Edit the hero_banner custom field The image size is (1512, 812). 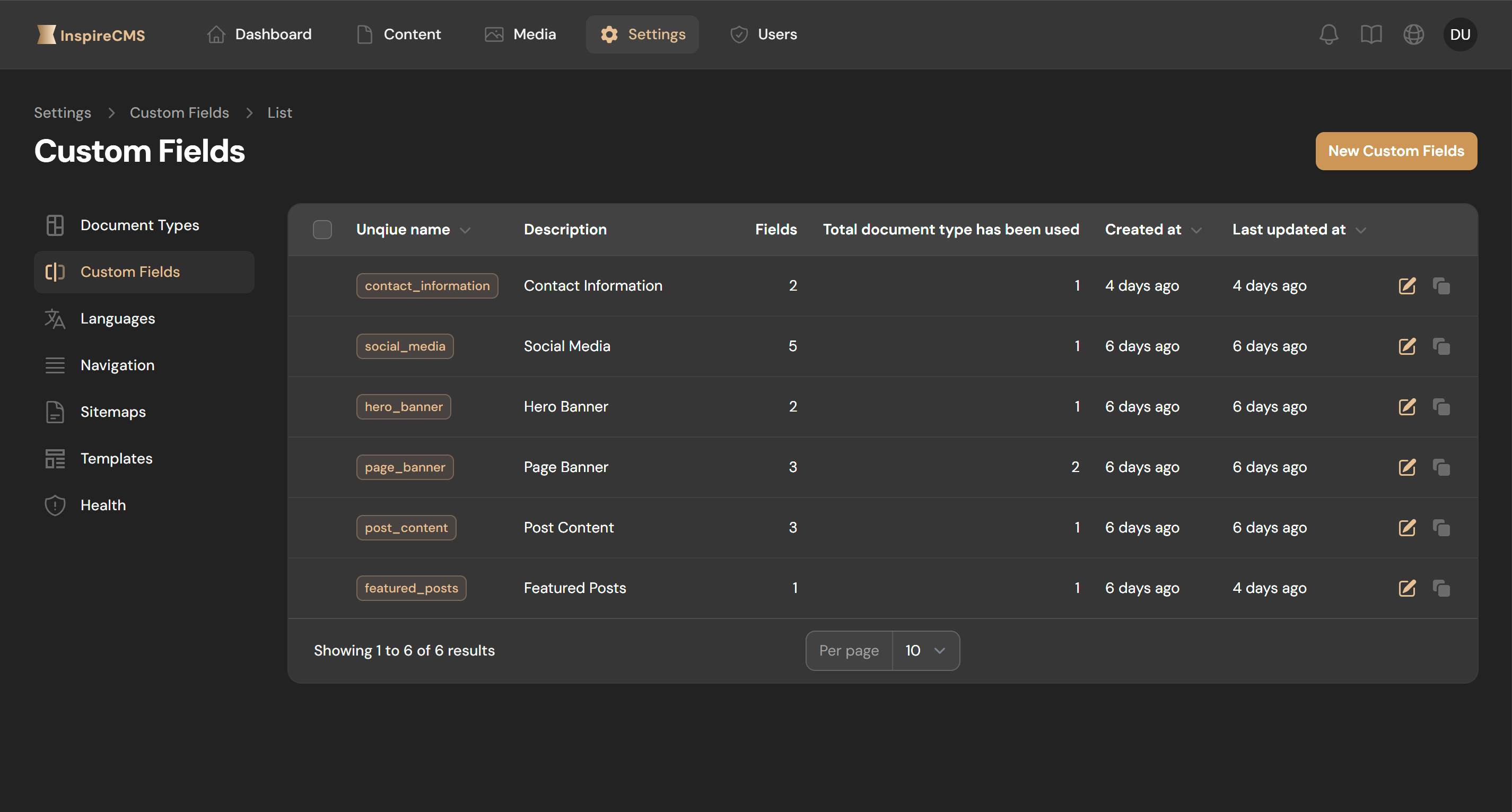pyautogui.click(x=1407, y=407)
